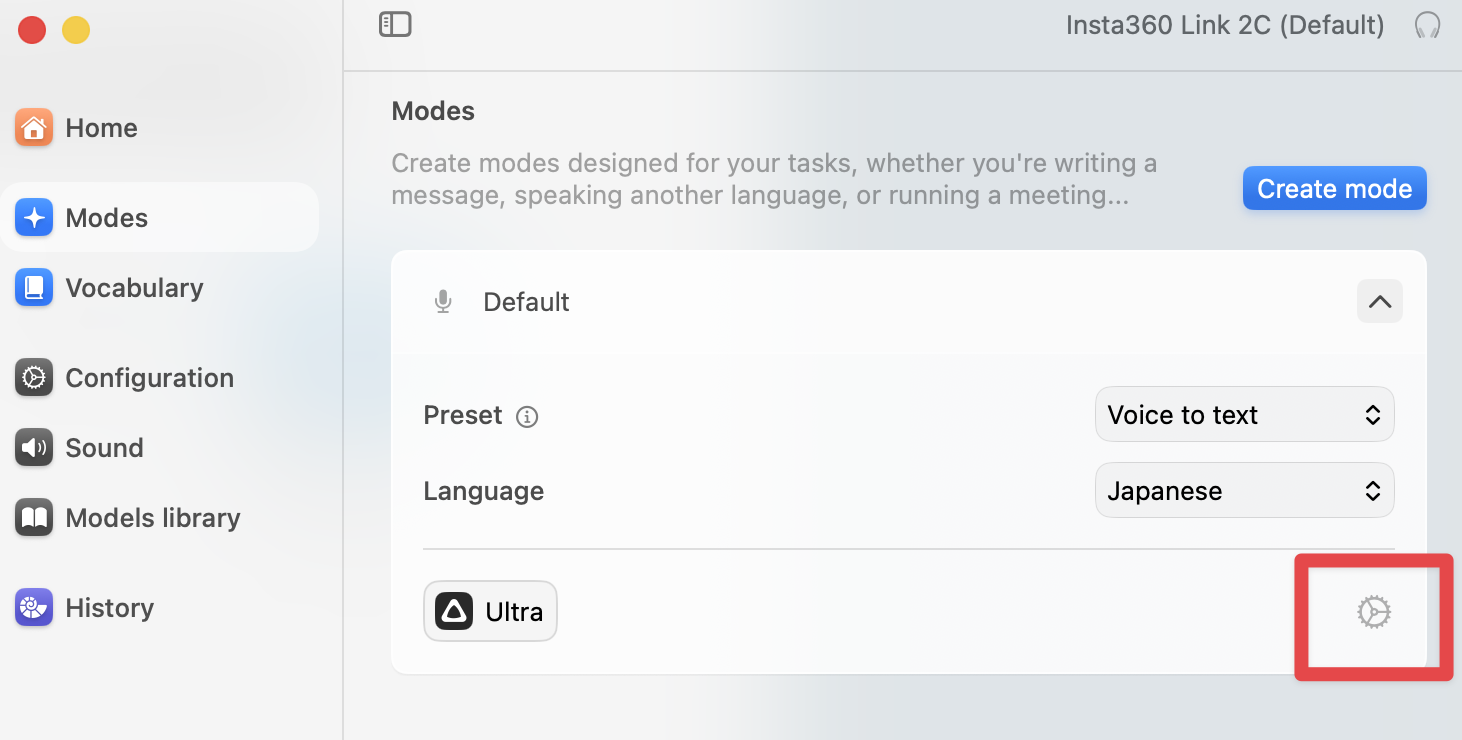Click the microphone icon beside Default
Viewport: 1462px width, 740px height.
point(443,302)
